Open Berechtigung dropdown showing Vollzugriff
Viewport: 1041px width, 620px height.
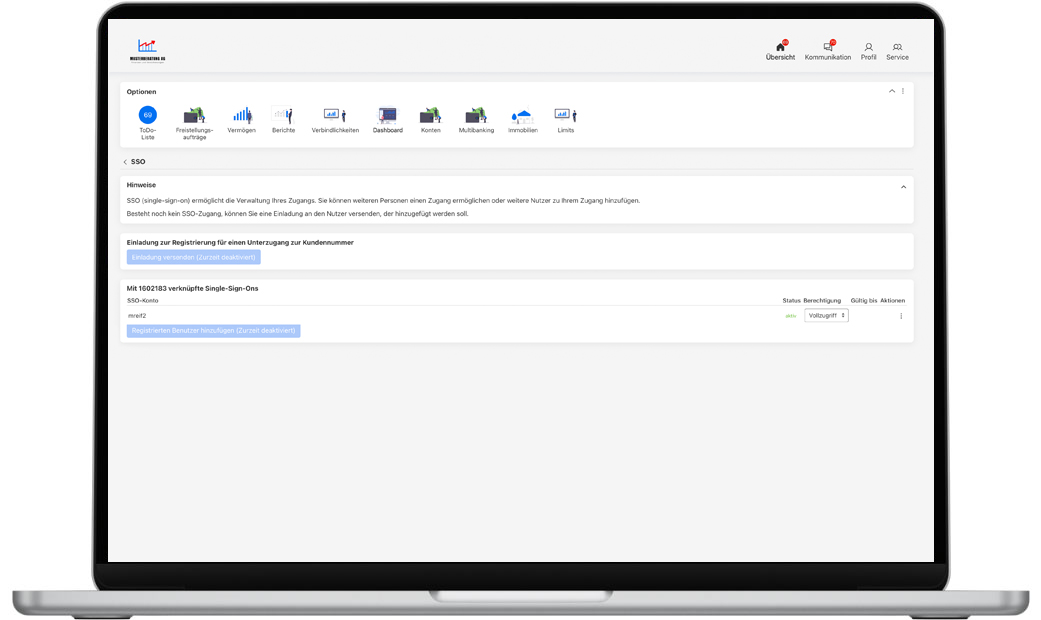click(826, 315)
